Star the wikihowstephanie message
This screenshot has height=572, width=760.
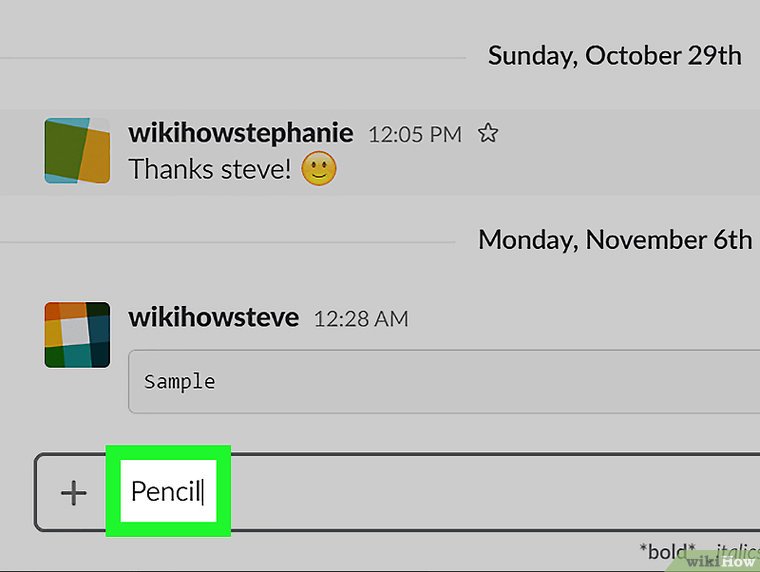point(488,133)
